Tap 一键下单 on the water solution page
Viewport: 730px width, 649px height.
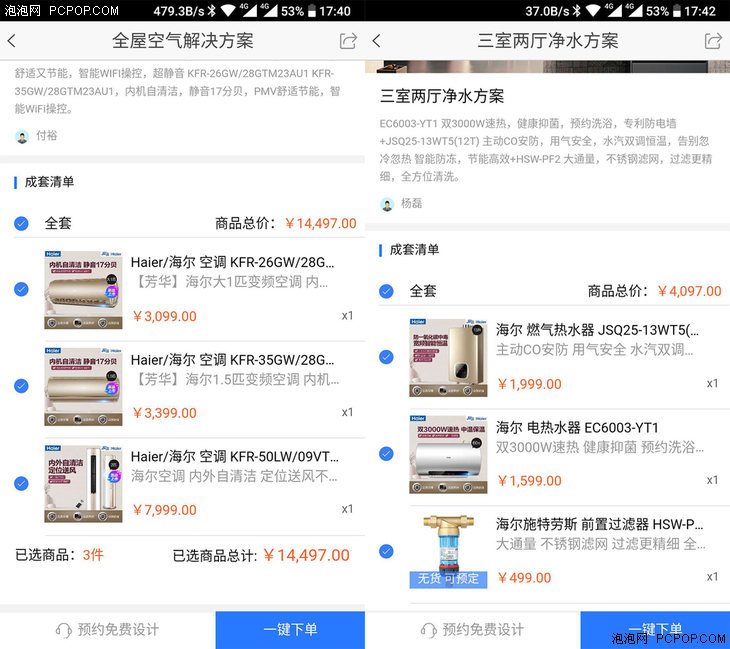(655, 630)
